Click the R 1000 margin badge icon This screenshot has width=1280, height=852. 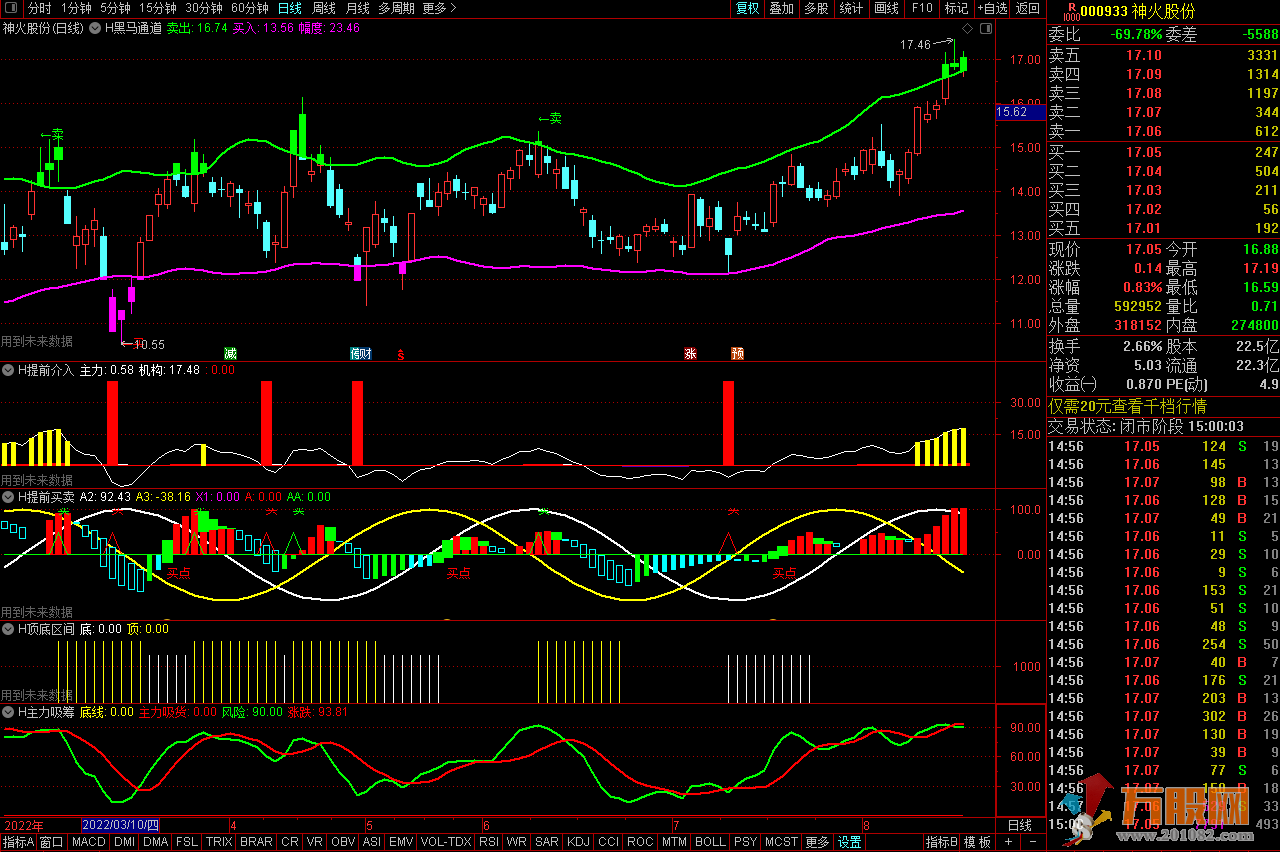pos(1071,11)
